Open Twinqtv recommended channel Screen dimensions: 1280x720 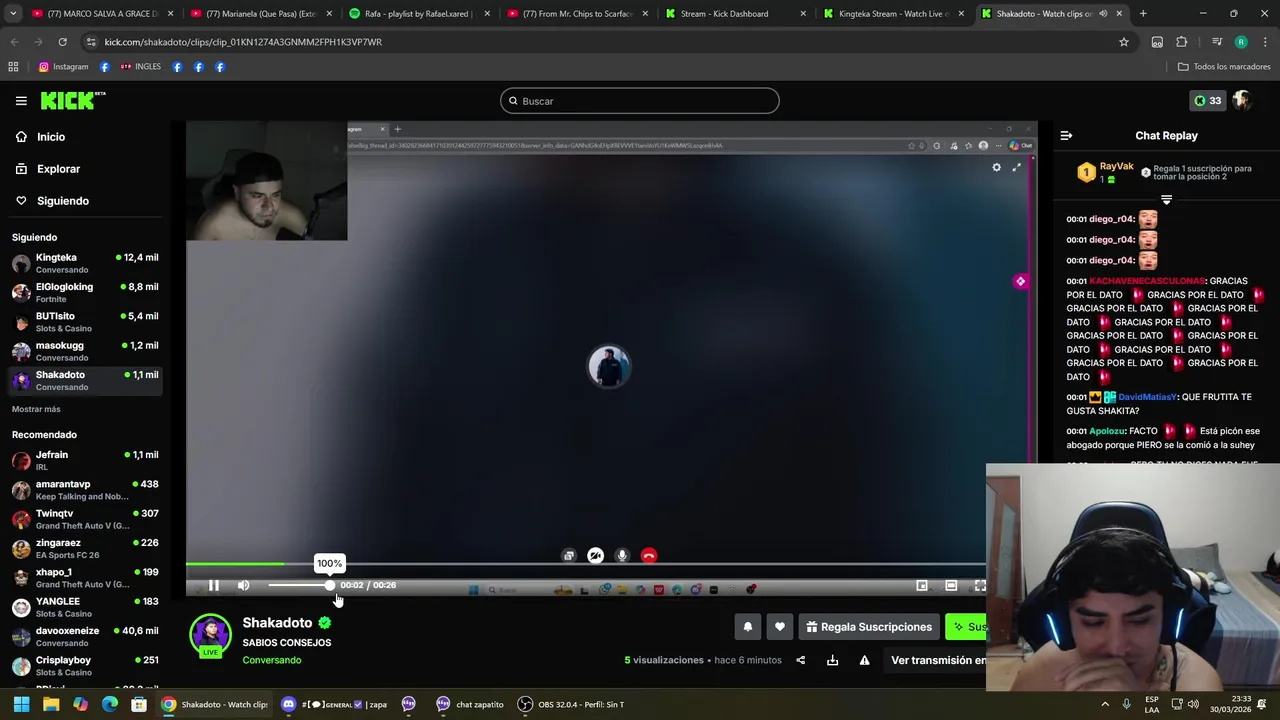(84, 519)
